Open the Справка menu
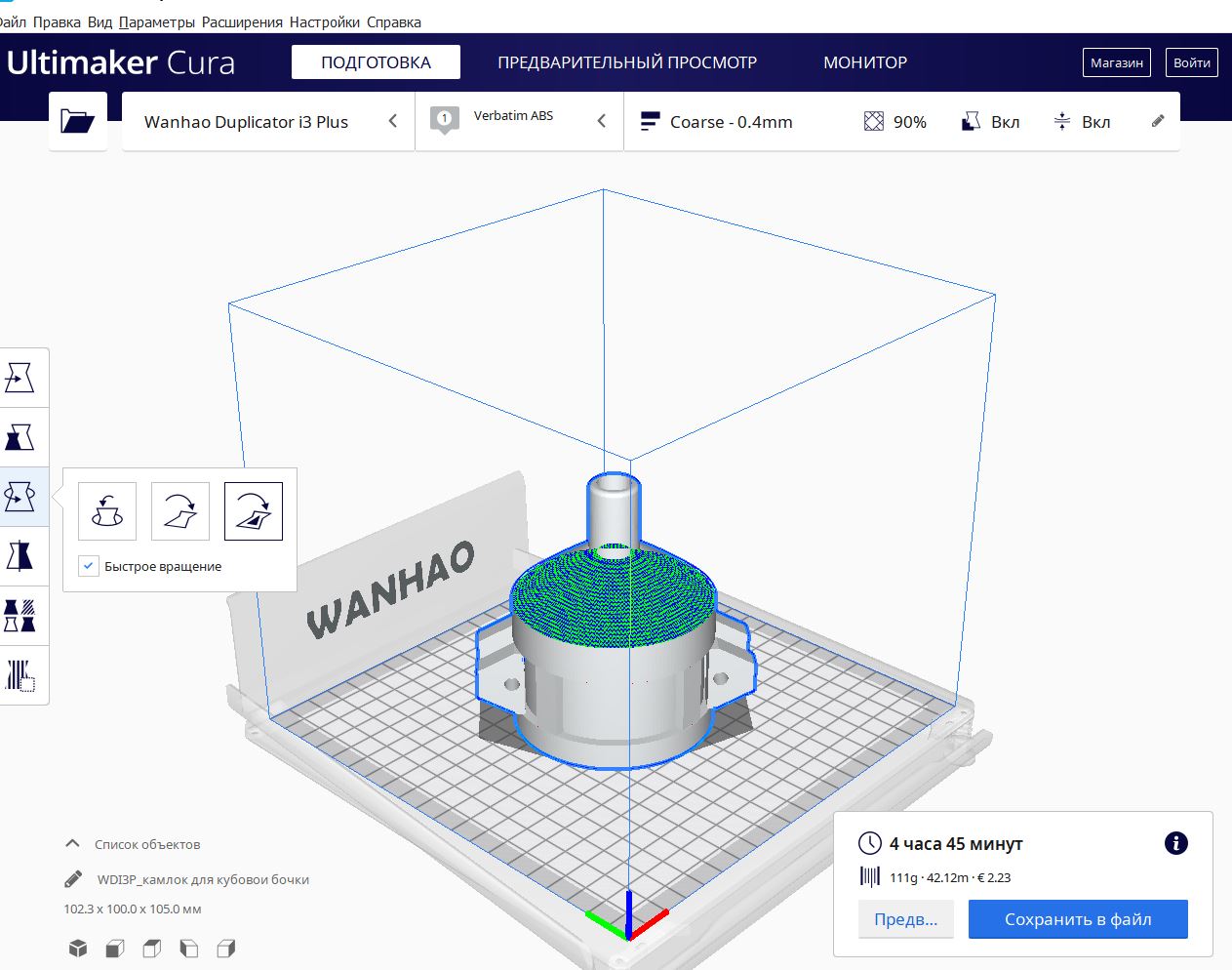The width and height of the screenshot is (1232, 970). (394, 21)
